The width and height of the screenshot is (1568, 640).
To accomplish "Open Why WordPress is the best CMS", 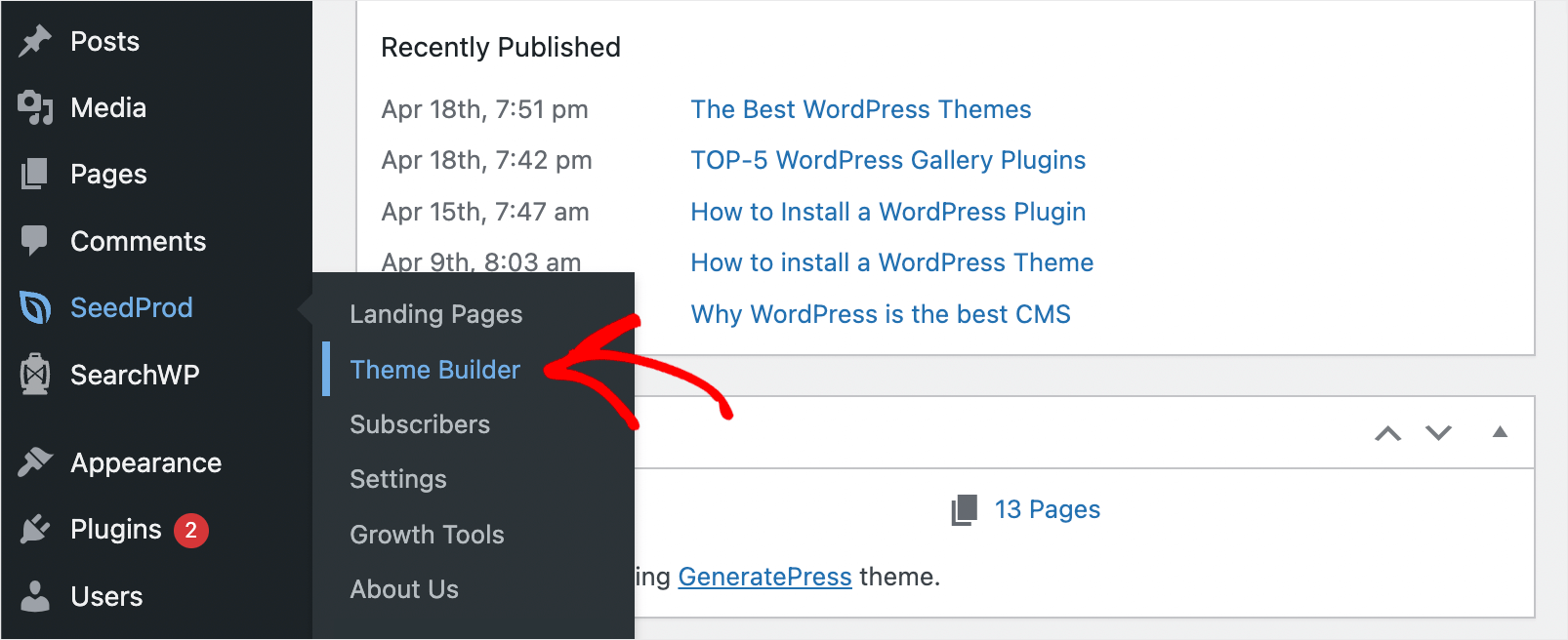I will tap(881, 314).
